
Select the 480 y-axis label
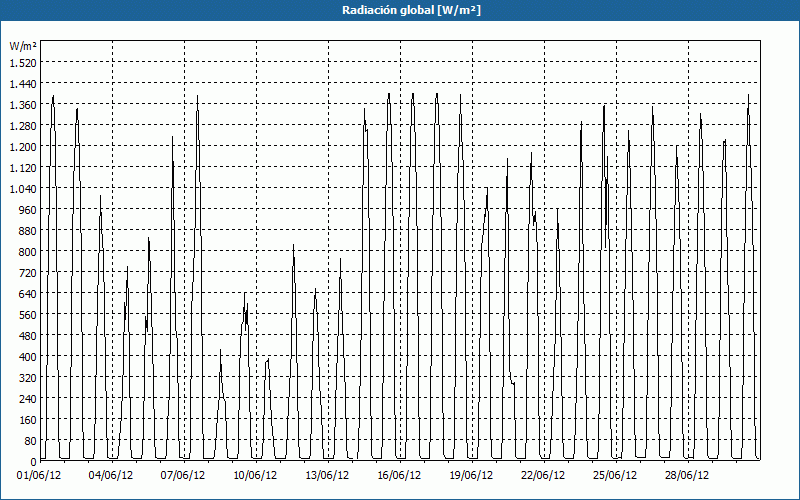tap(28, 336)
